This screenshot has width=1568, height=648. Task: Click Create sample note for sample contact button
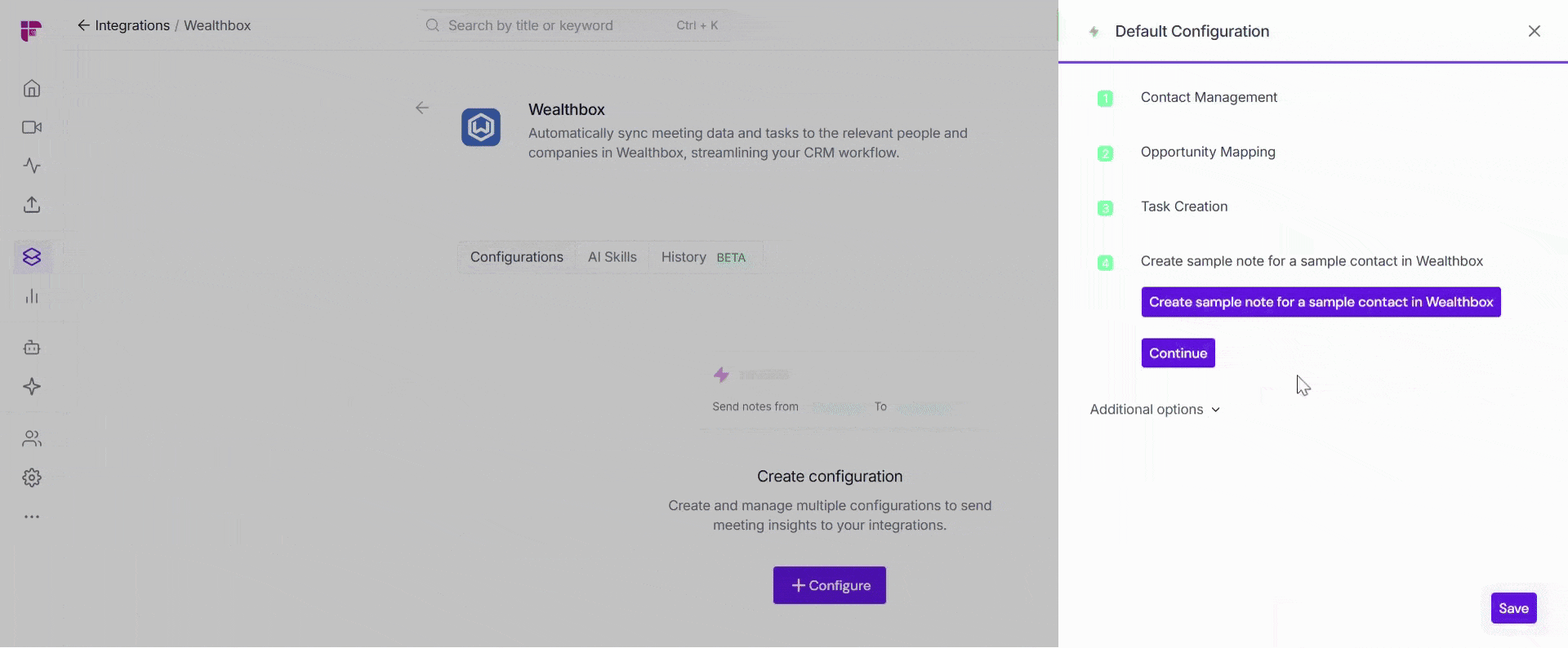pyautogui.click(x=1321, y=302)
